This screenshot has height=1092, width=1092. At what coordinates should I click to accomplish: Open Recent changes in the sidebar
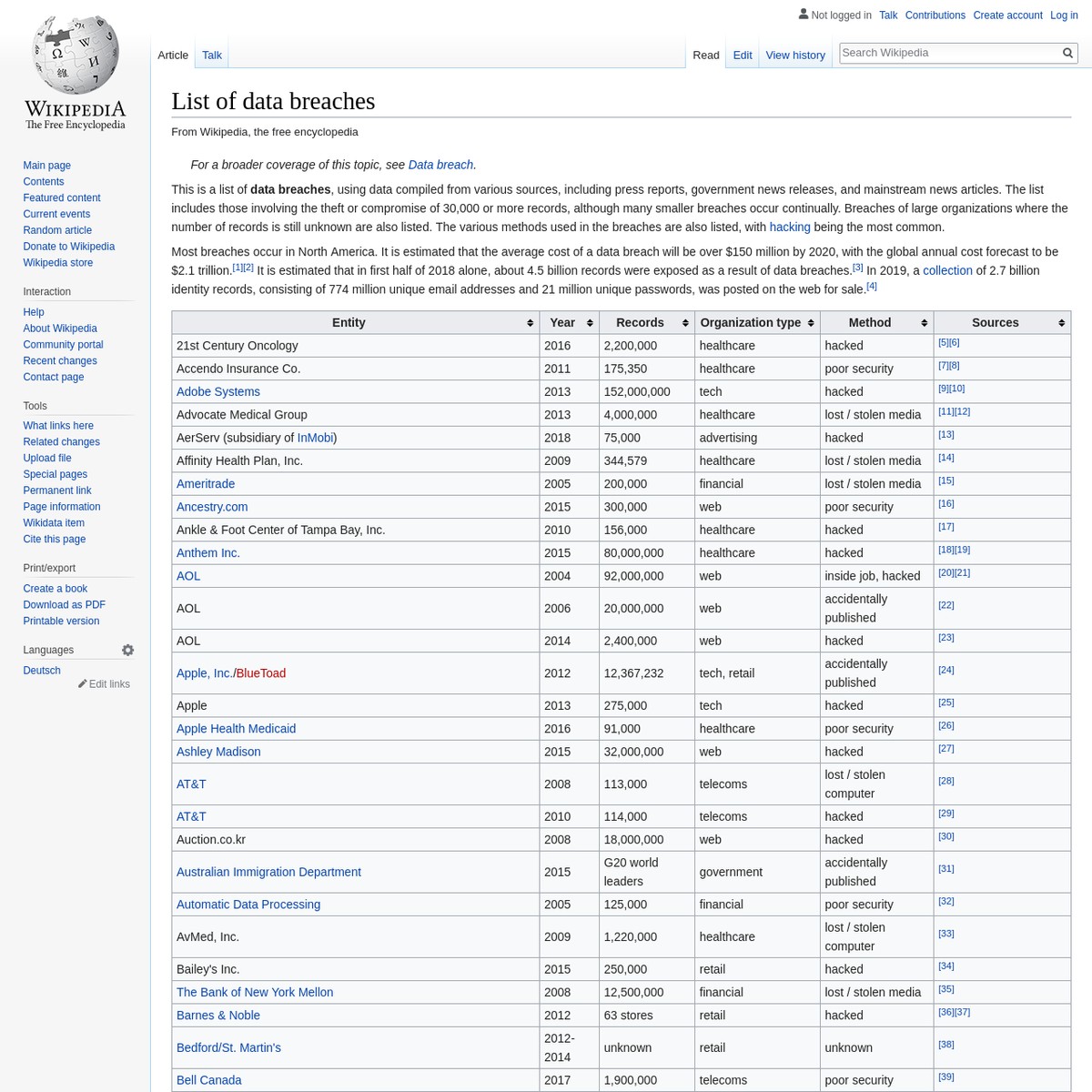[x=60, y=361]
